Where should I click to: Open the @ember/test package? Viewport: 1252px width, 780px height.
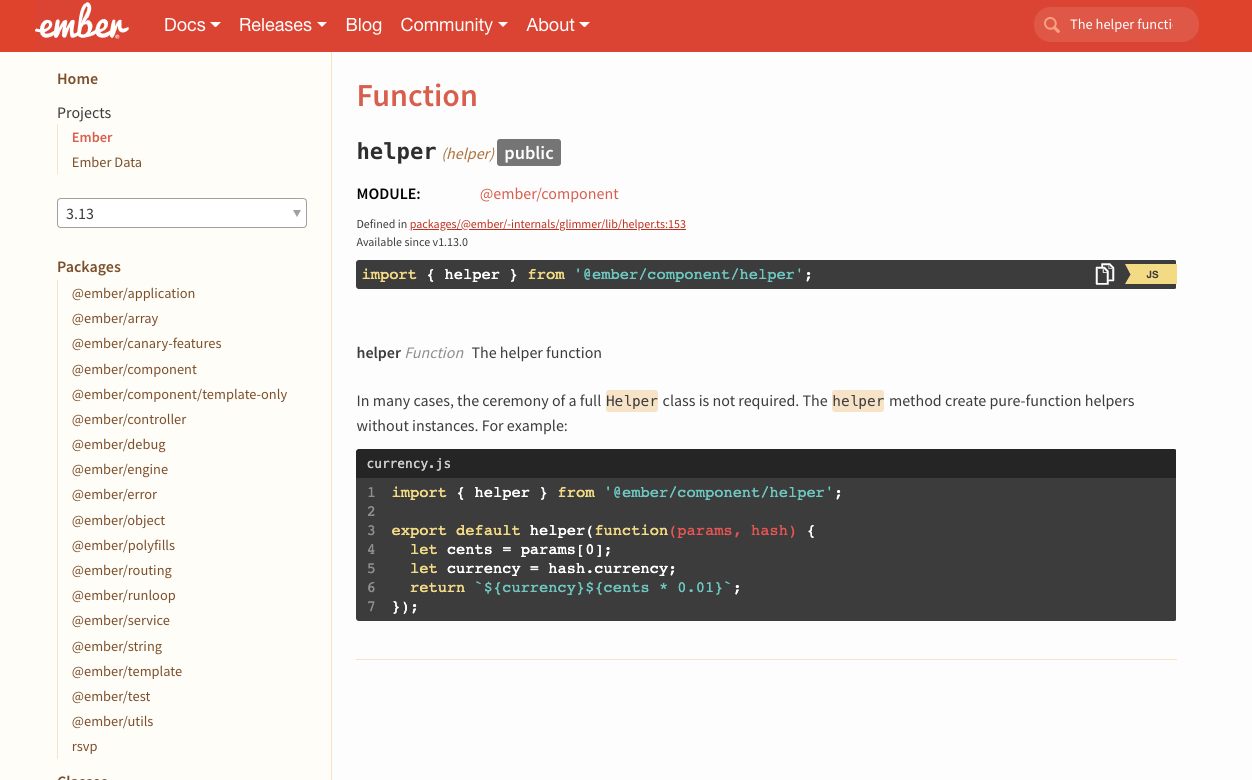(x=111, y=696)
